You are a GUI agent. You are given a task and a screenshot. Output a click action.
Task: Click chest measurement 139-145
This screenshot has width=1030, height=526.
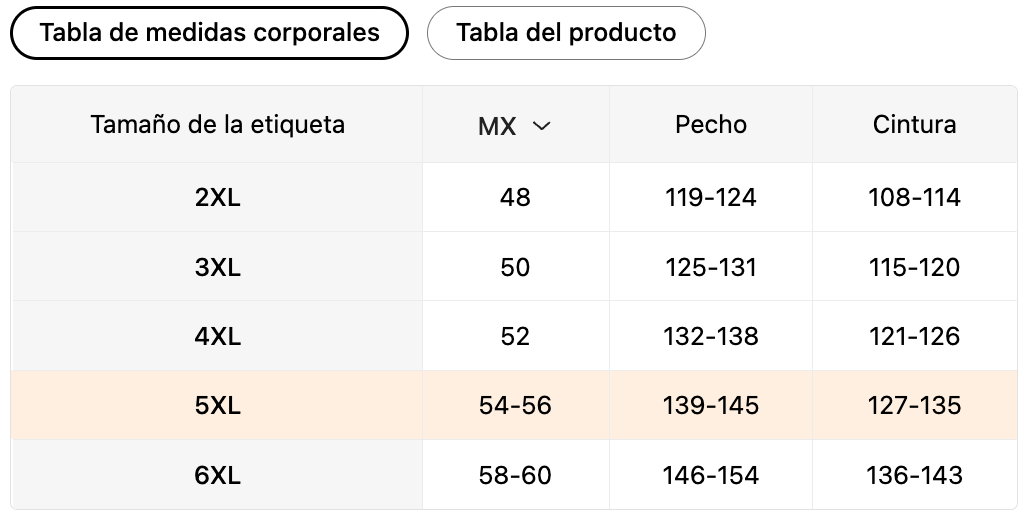coord(711,405)
